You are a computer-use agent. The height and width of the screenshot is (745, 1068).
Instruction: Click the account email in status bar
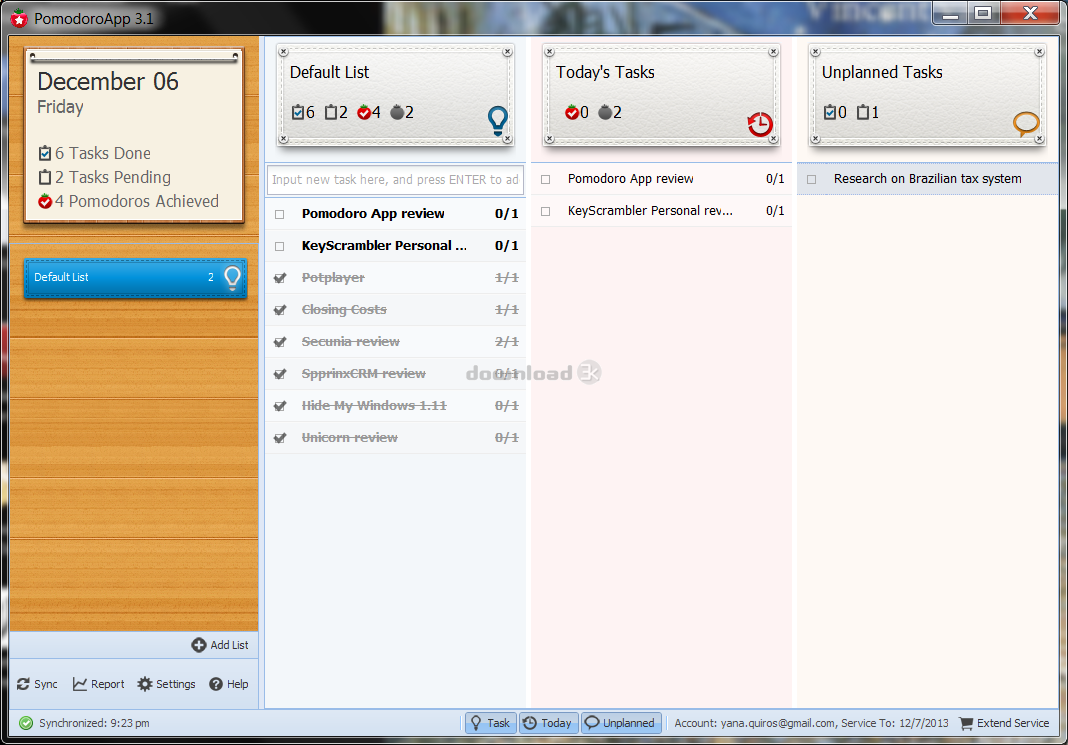pyautogui.click(x=778, y=723)
